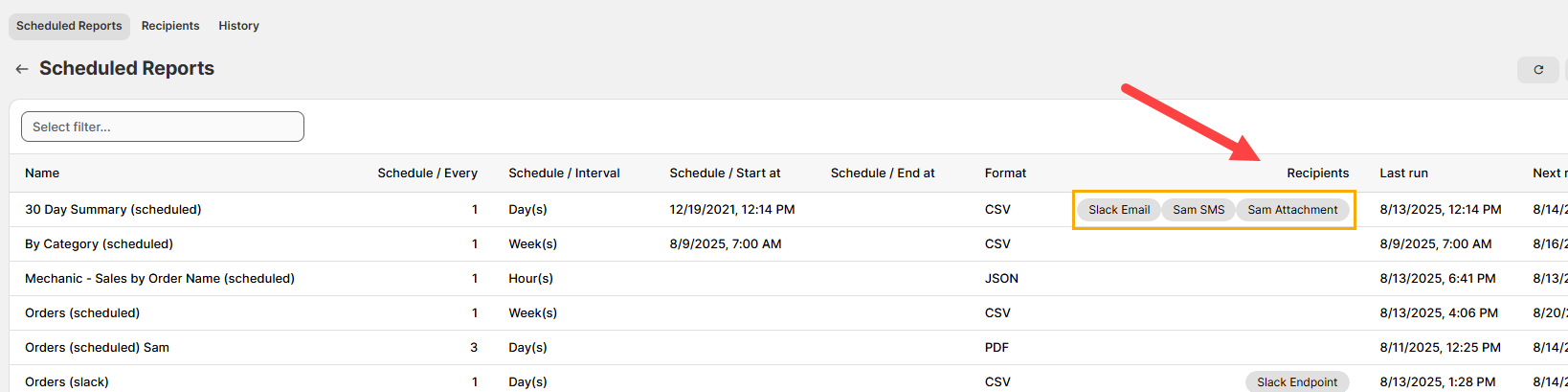Switch to the Recipients tab

pyautogui.click(x=170, y=26)
